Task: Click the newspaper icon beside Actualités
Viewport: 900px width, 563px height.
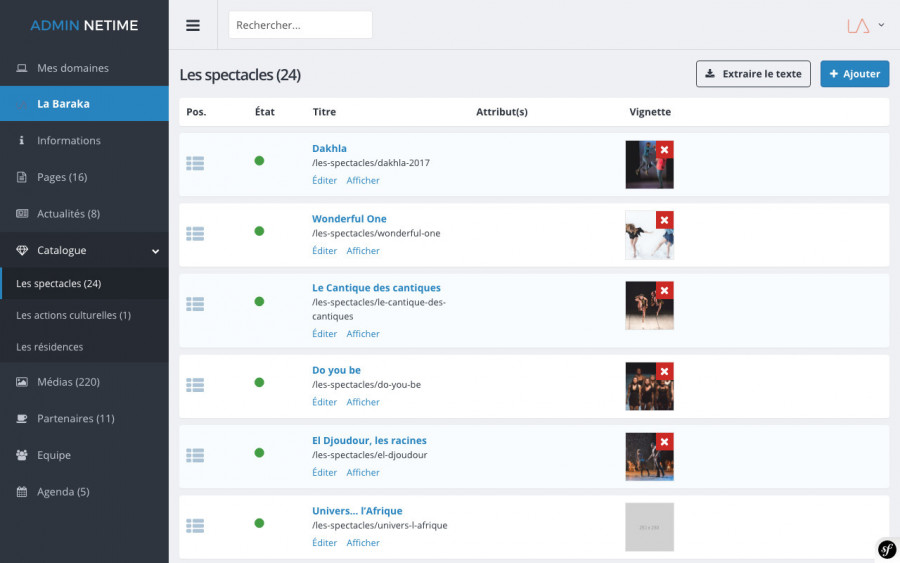Action: click(22, 213)
